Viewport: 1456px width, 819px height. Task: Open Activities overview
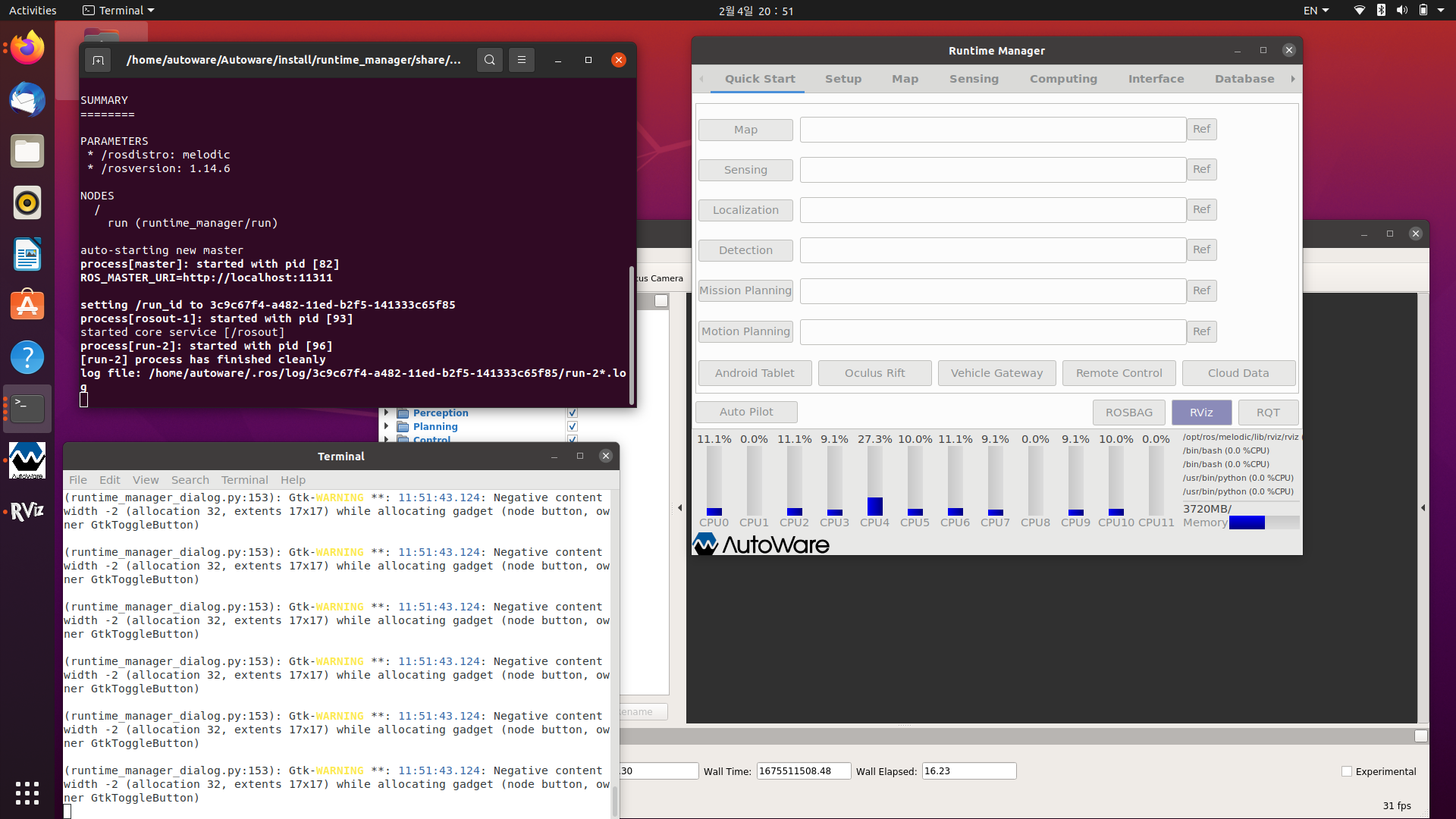(x=33, y=11)
